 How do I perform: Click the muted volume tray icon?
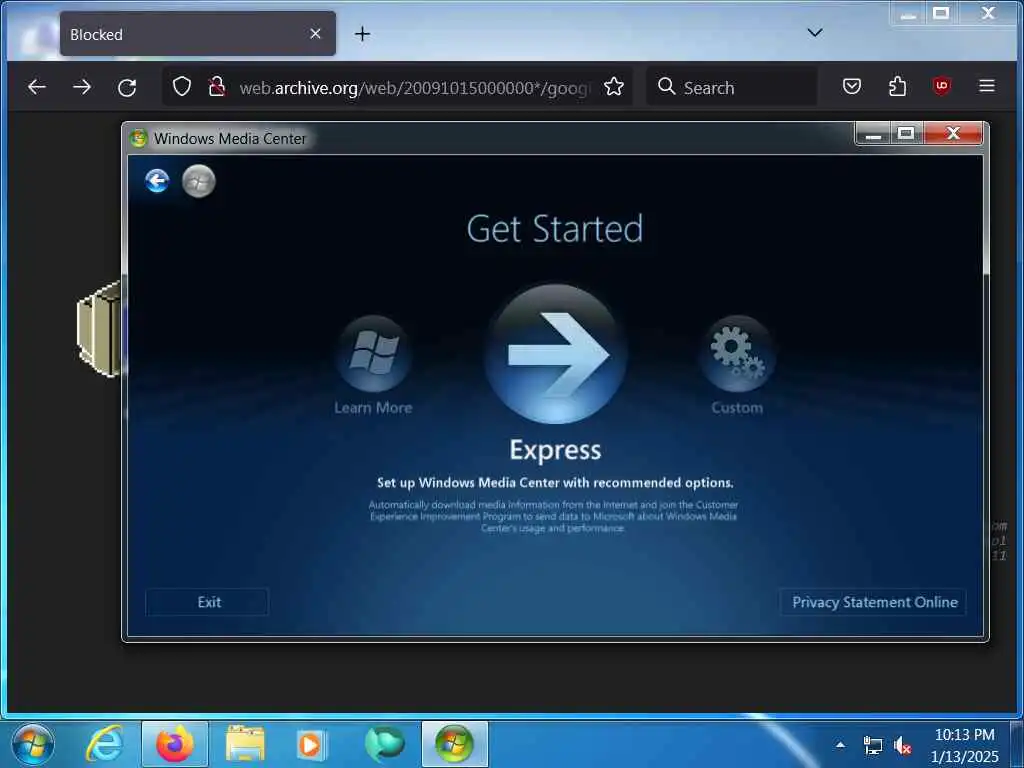pyautogui.click(x=902, y=745)
